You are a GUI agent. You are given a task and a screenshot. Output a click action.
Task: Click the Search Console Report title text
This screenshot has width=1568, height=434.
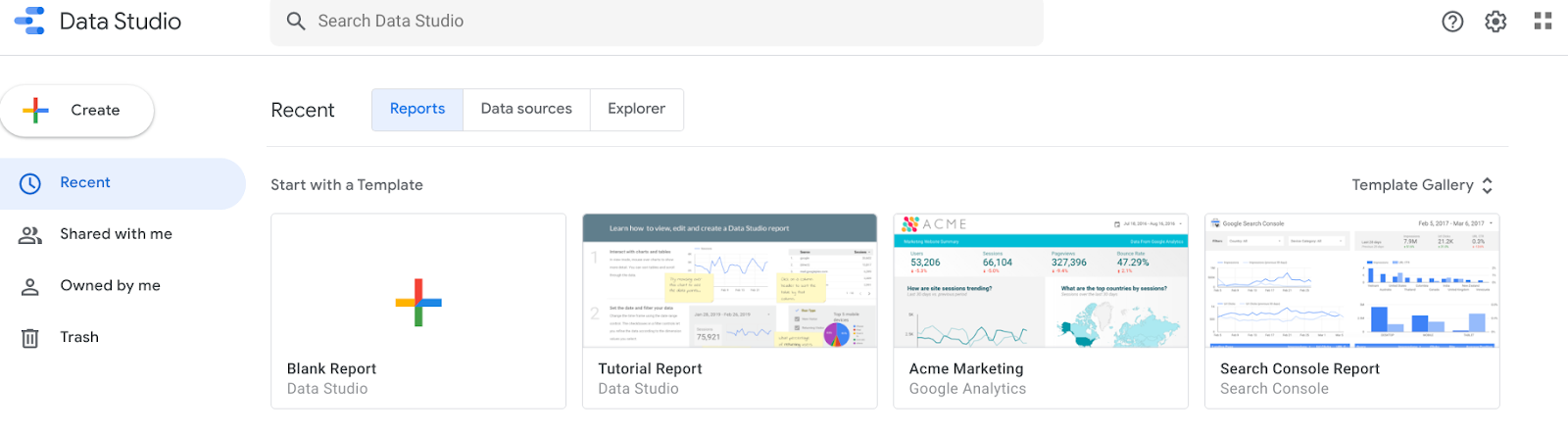(x=1299, y=369)
